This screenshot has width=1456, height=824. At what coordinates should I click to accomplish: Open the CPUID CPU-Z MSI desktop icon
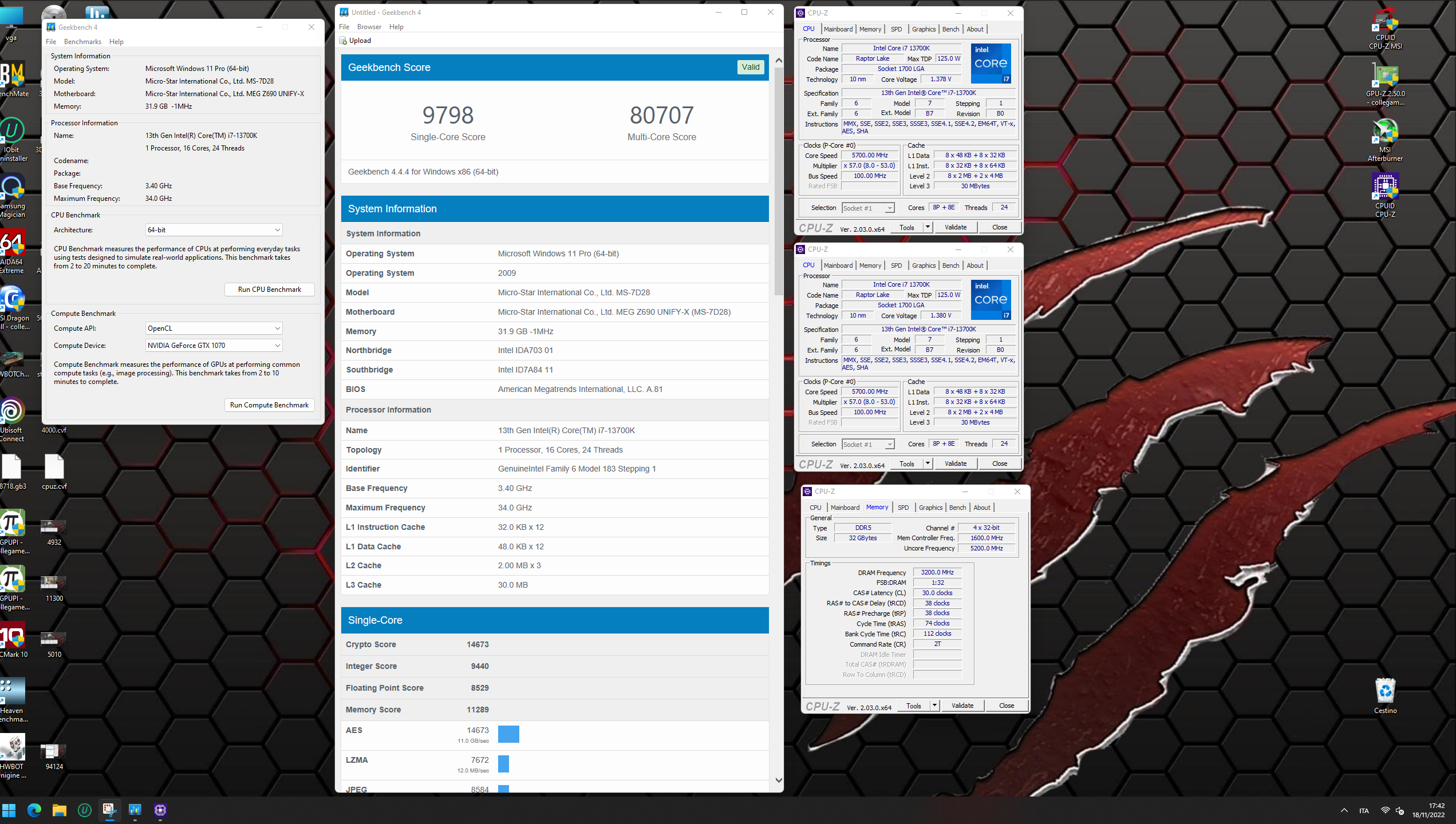(1385, 28)
